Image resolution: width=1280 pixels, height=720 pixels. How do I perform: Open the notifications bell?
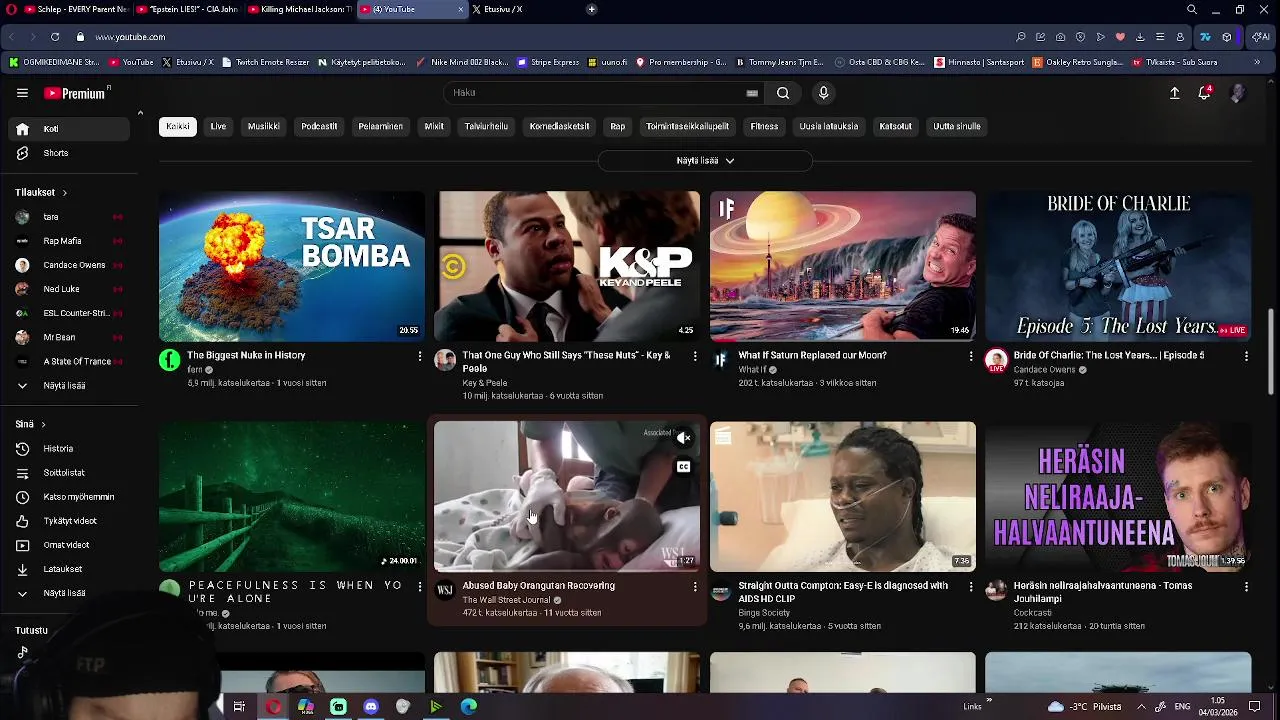[1205, 93]
